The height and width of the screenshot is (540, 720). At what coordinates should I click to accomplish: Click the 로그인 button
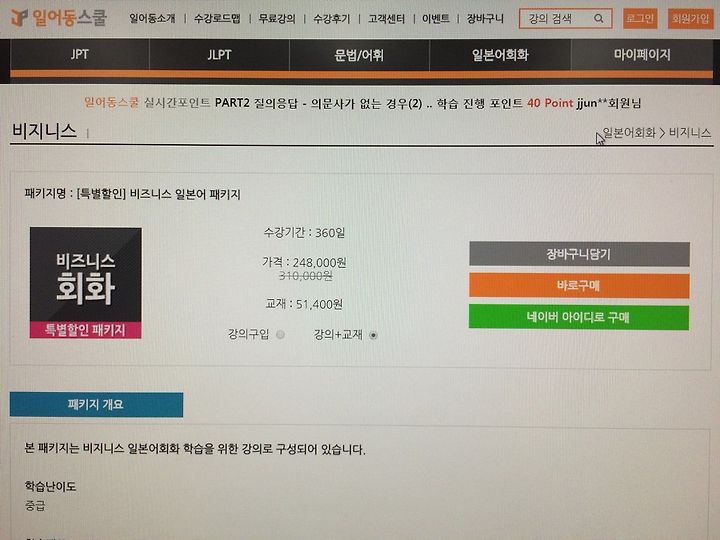pyautogui.click(x=640, y=18)
